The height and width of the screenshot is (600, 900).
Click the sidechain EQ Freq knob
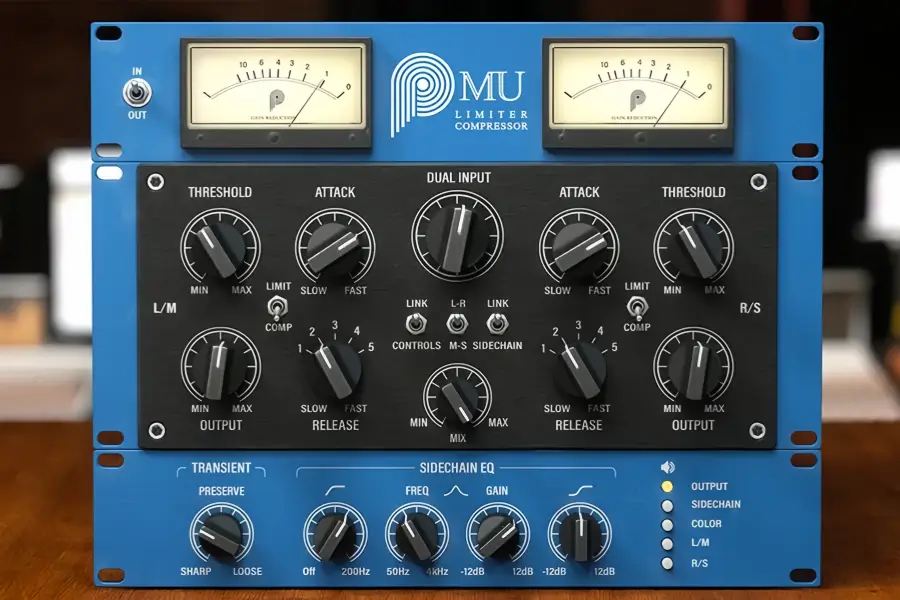[417, 534]
